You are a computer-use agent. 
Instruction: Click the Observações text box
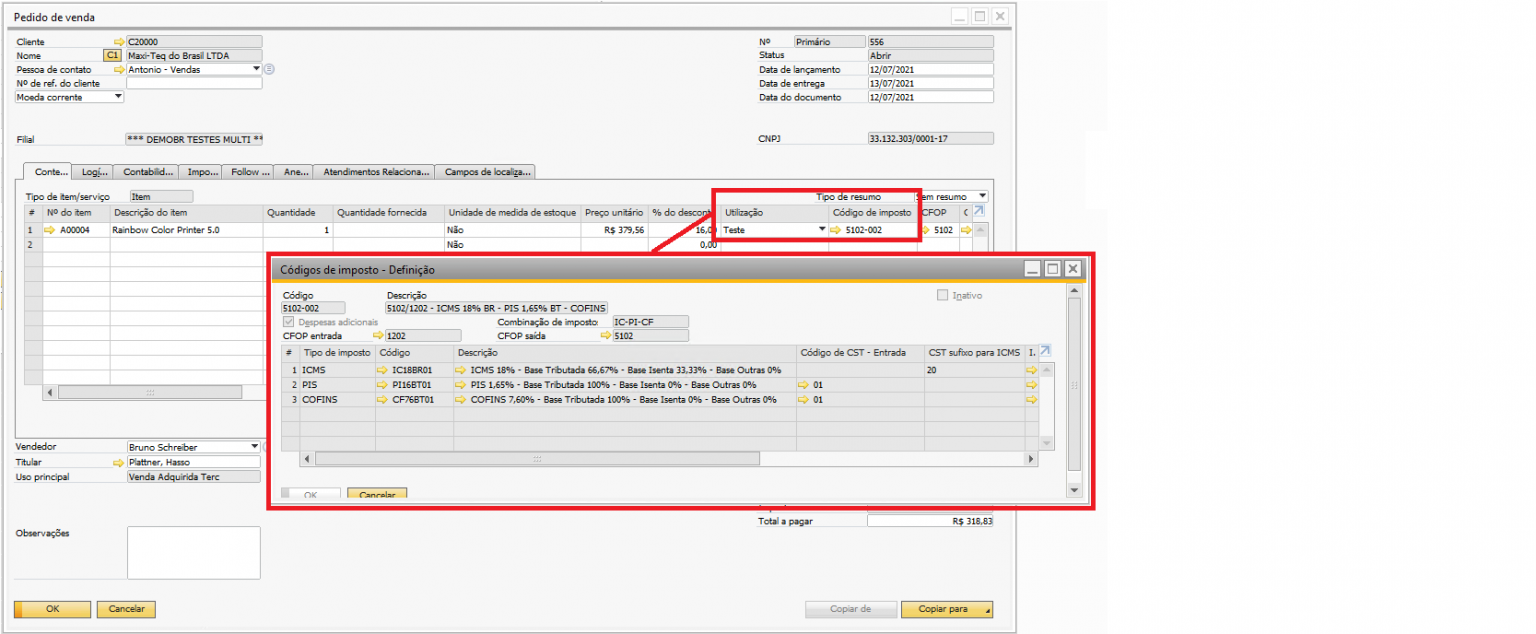(x=193, y=552)
